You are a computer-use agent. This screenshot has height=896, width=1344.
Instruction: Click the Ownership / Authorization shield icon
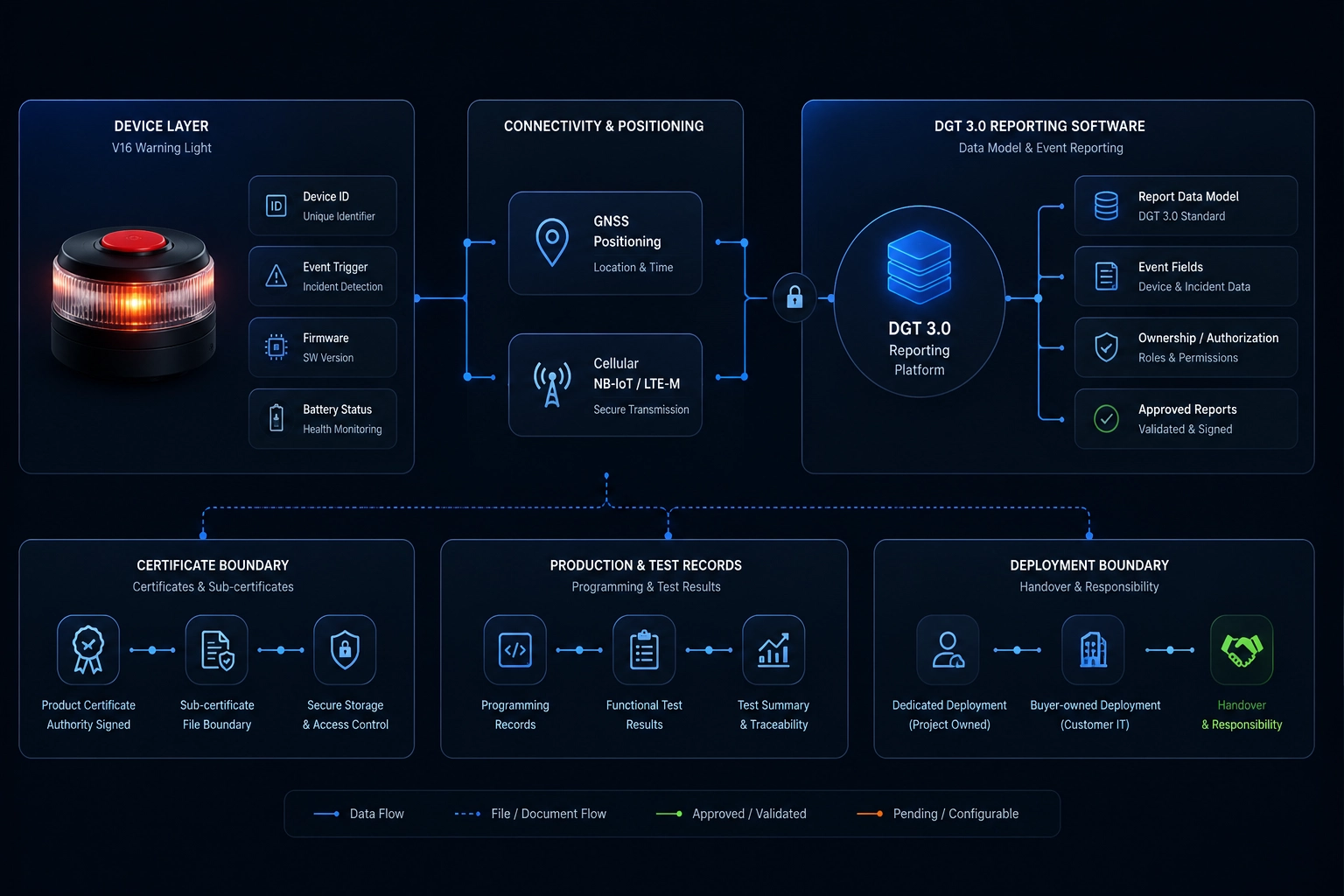pyautogui.click(x=1106, y=347)
